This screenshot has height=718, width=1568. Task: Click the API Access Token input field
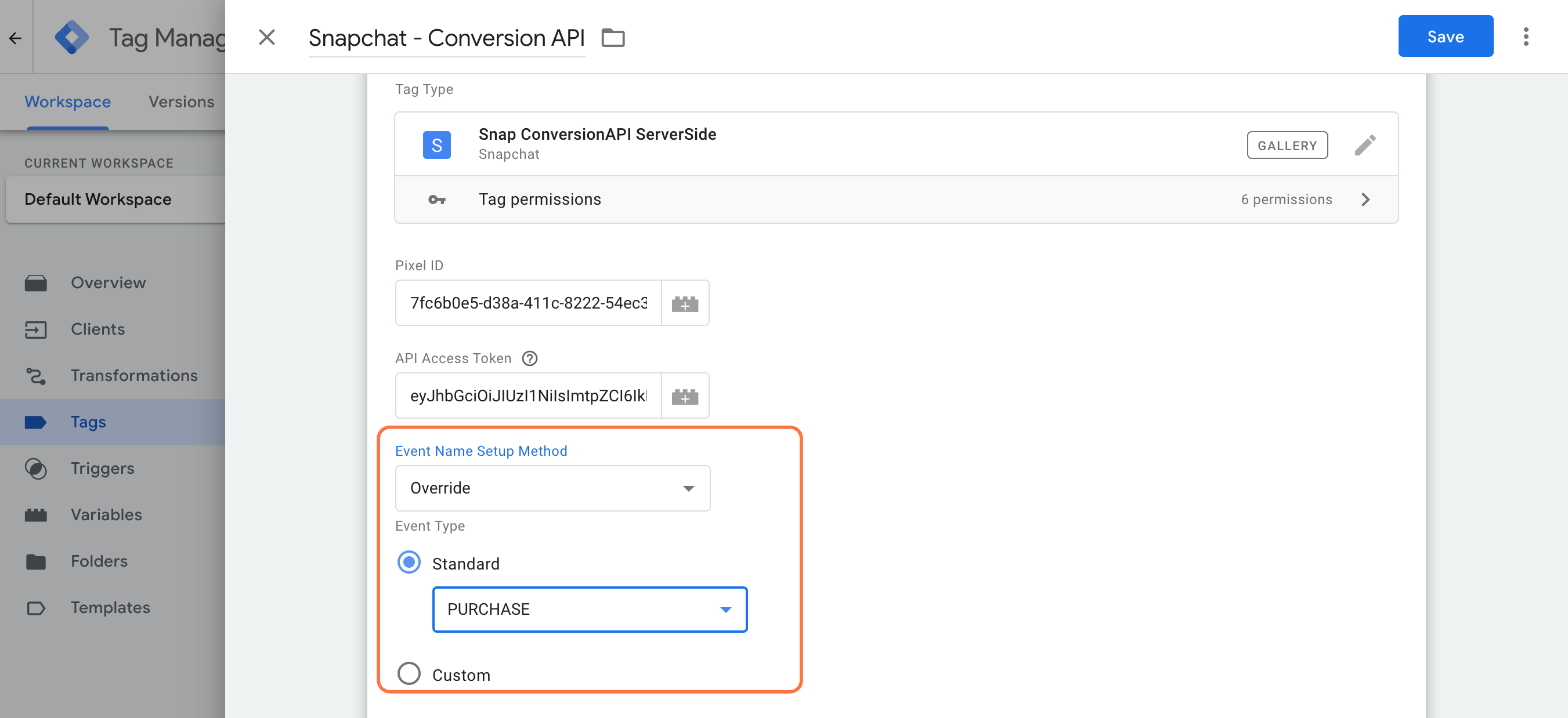pyautogui.click(x=528, y=396)
